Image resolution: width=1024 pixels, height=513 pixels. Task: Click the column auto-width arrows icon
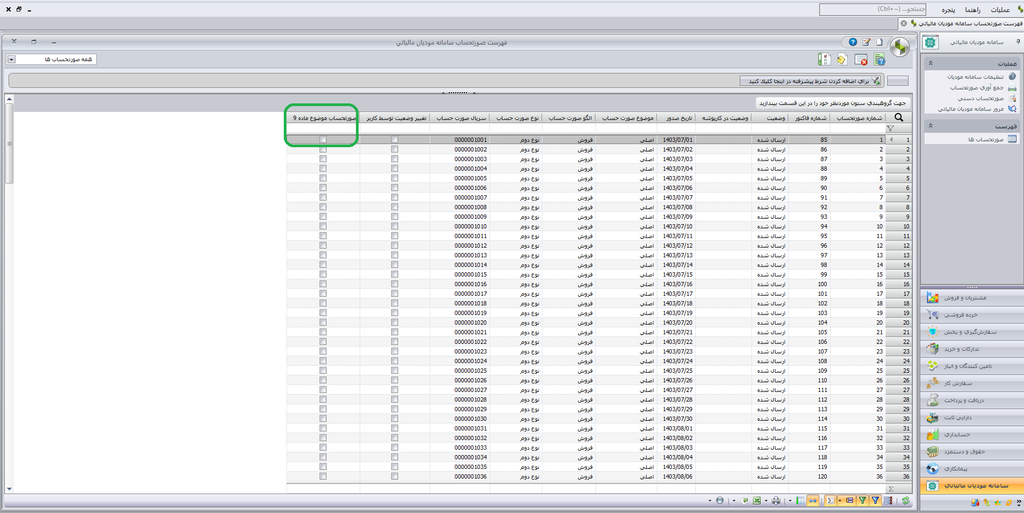tap(813, 501)
